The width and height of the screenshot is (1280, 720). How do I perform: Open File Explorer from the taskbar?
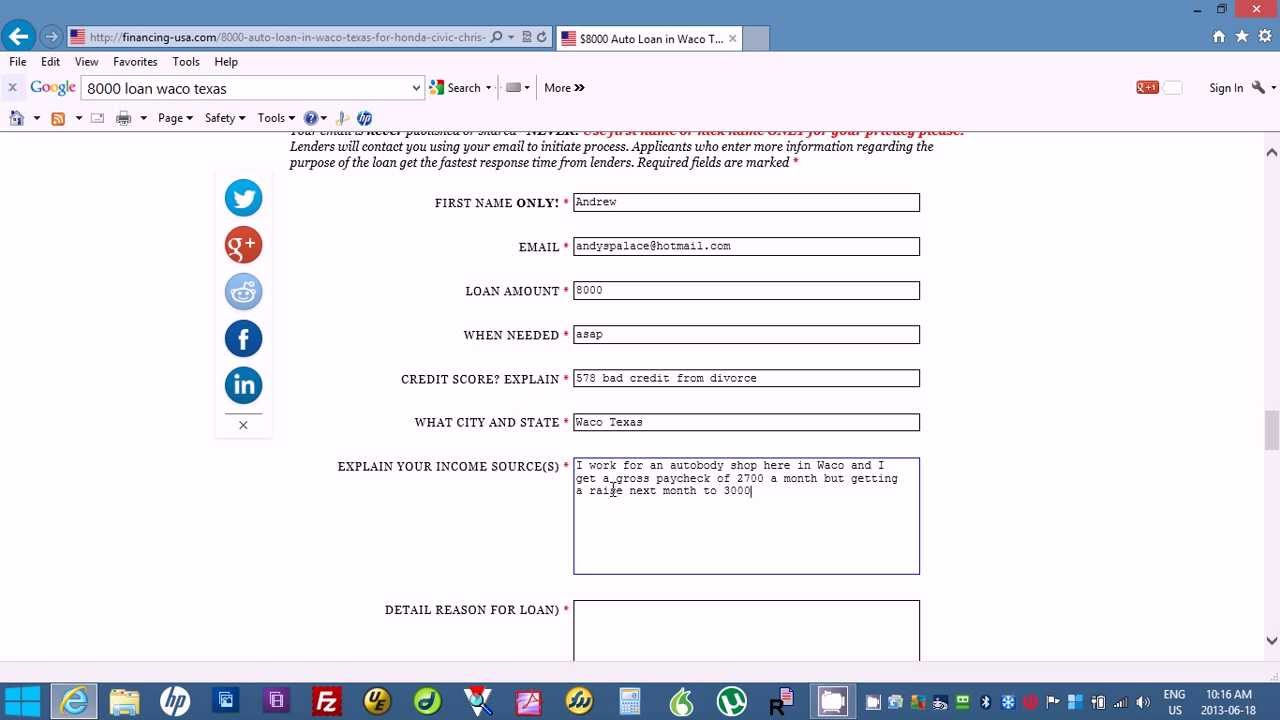coord(125,701)
